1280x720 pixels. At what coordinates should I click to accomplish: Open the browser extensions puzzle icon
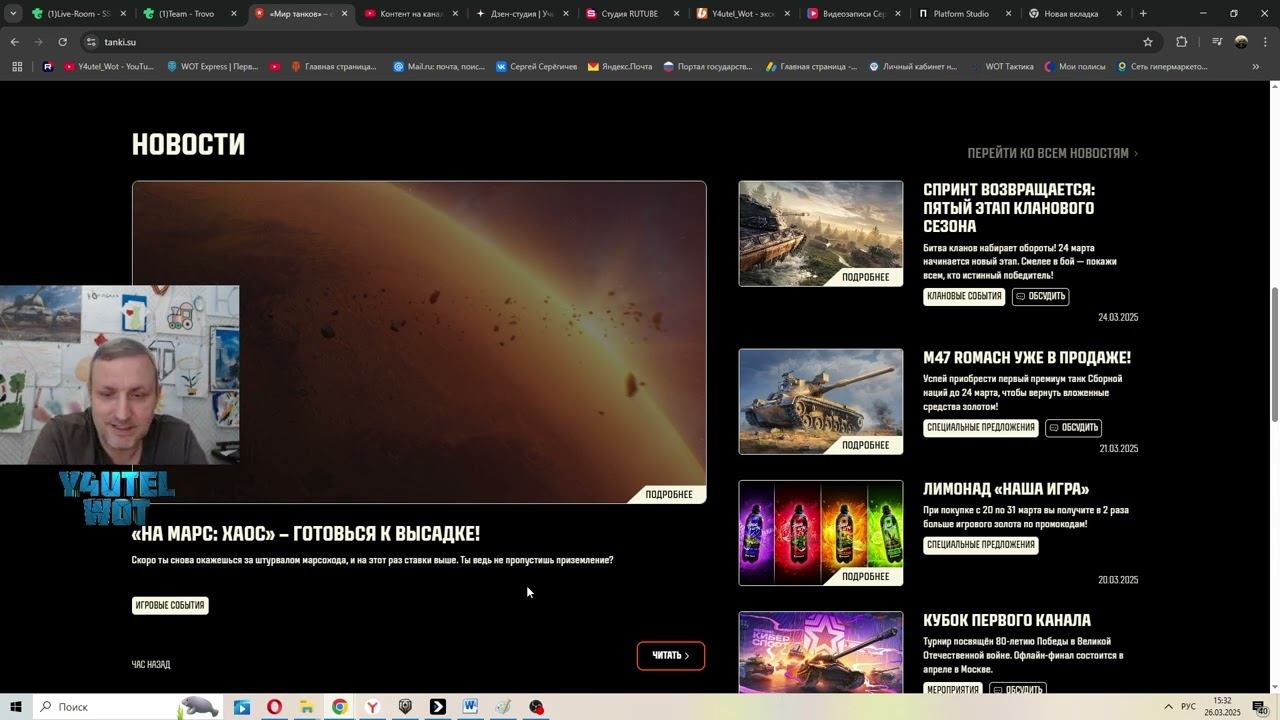(1181, 42)
